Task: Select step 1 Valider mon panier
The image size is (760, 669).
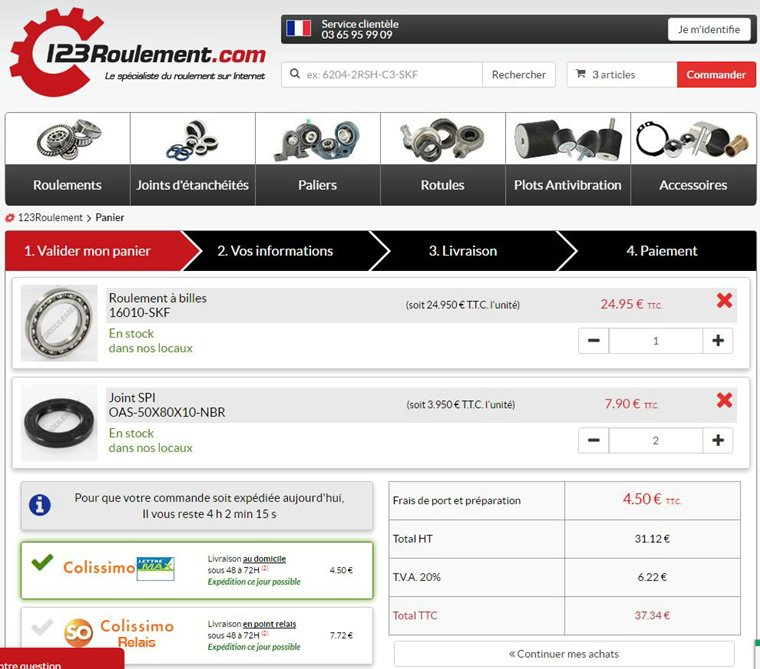Action: (x=95, y=251)
